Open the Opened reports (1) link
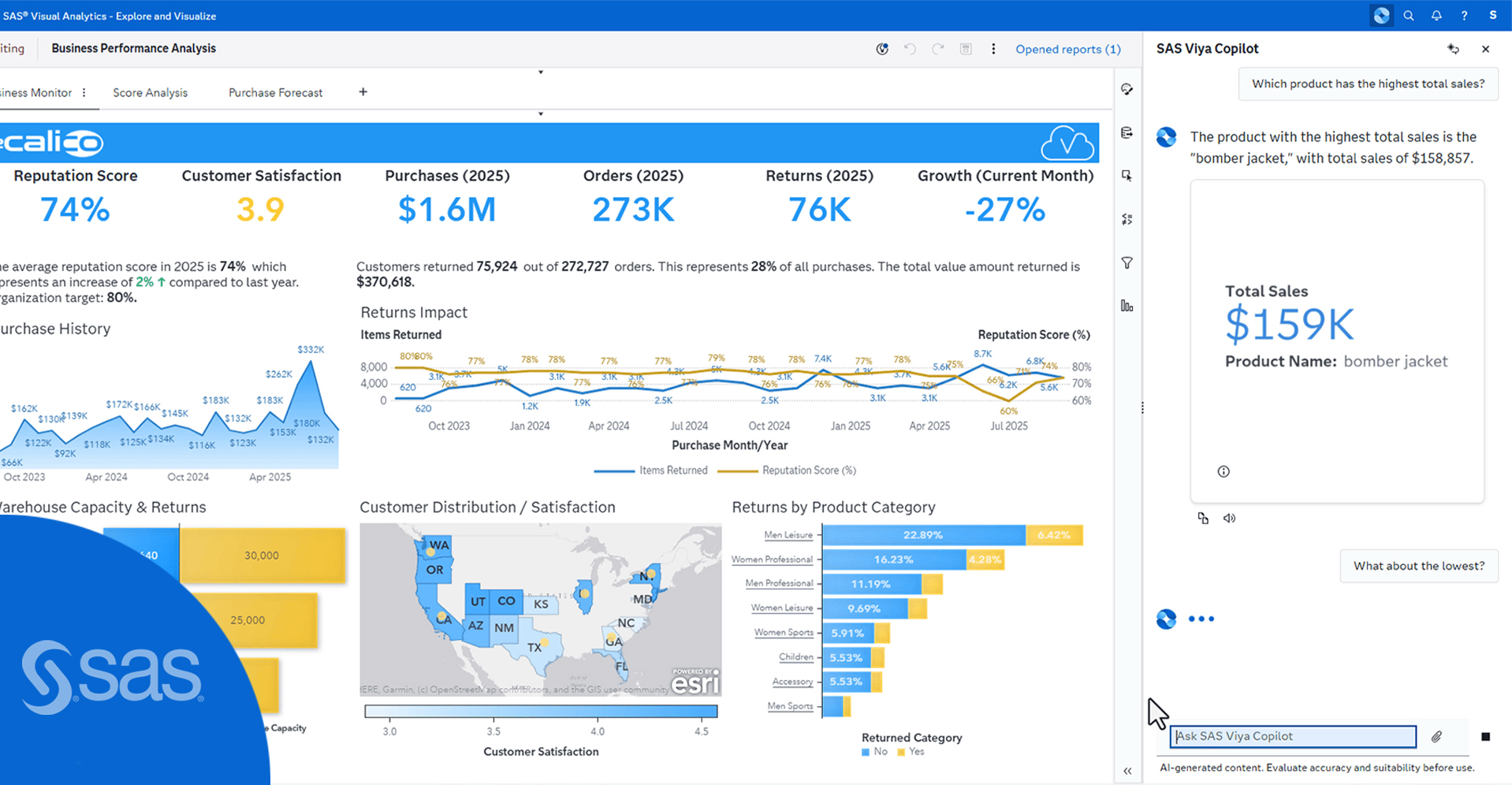Image resolution: width=1512 pixels, height=785 pixels. point(1067,49)
